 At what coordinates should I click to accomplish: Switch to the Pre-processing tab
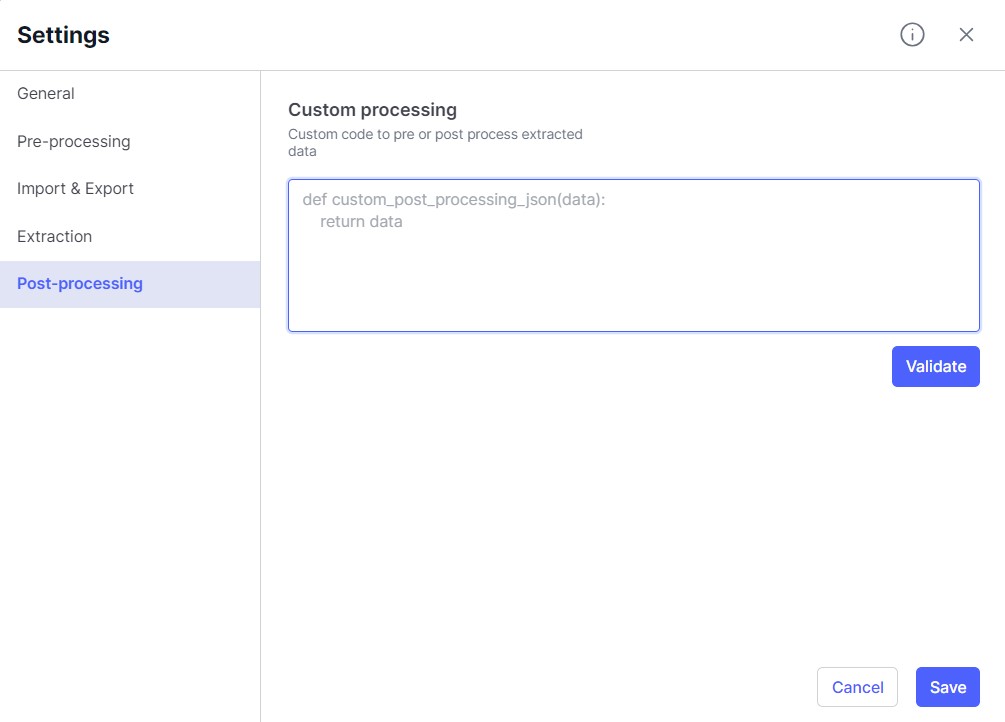click(x=74, y=142)
